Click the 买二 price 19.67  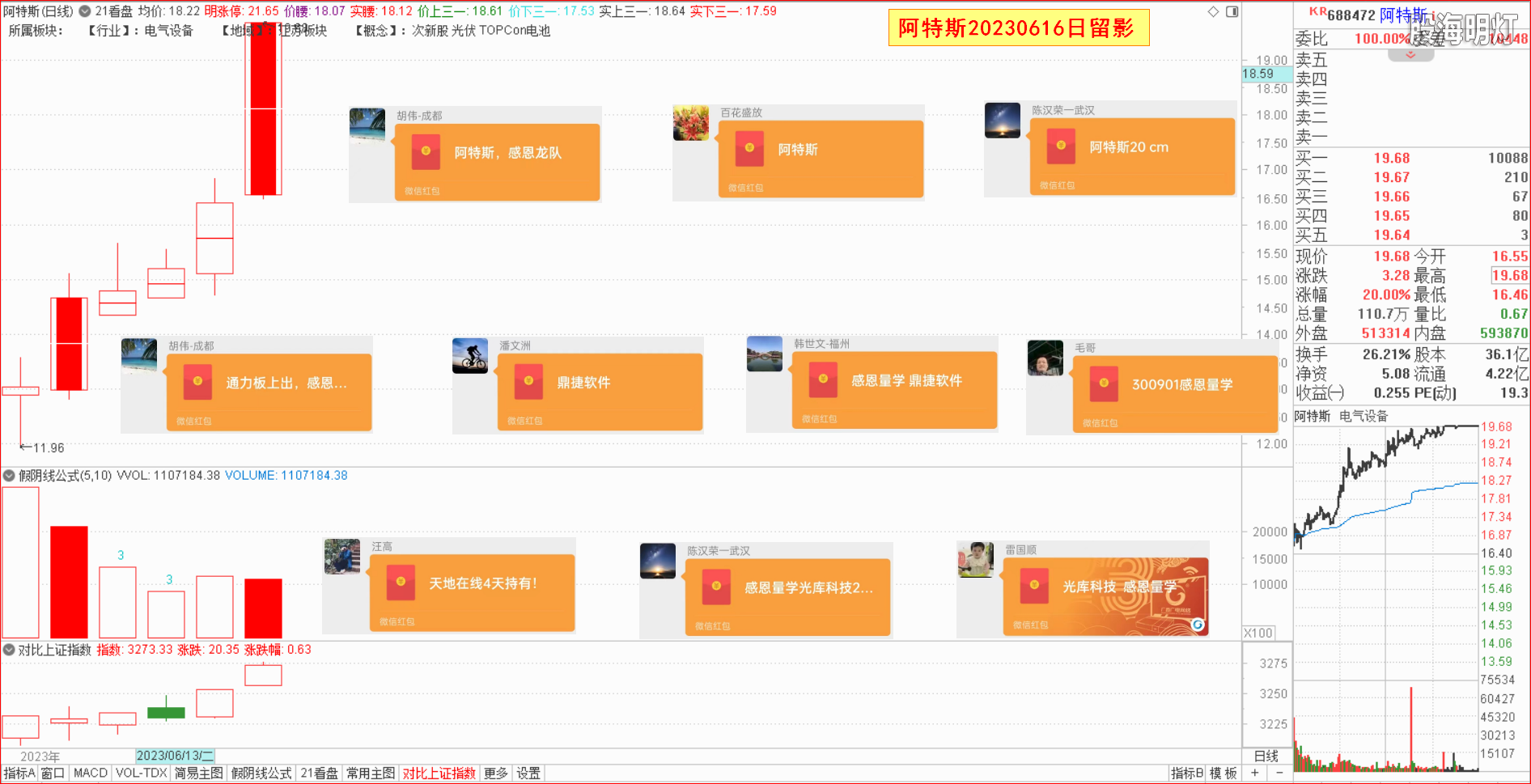1392,177
